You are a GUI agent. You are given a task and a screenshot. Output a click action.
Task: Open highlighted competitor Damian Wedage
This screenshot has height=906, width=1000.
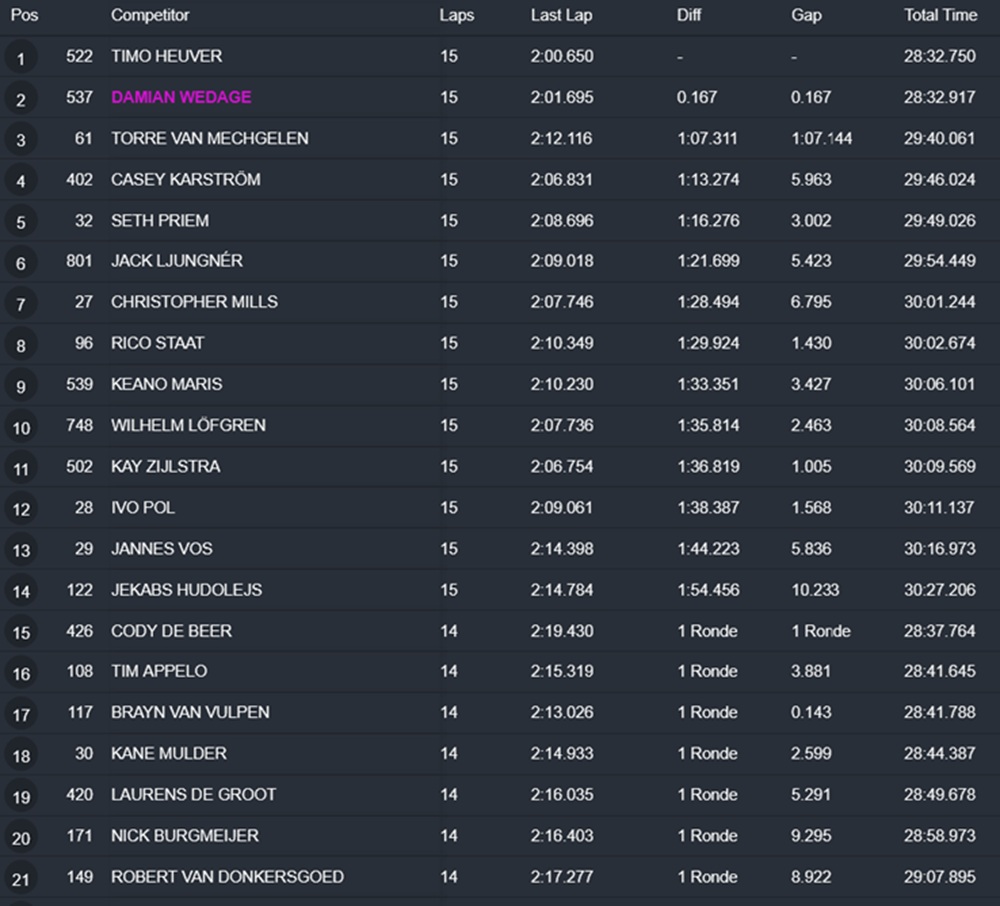pos(181,97)
